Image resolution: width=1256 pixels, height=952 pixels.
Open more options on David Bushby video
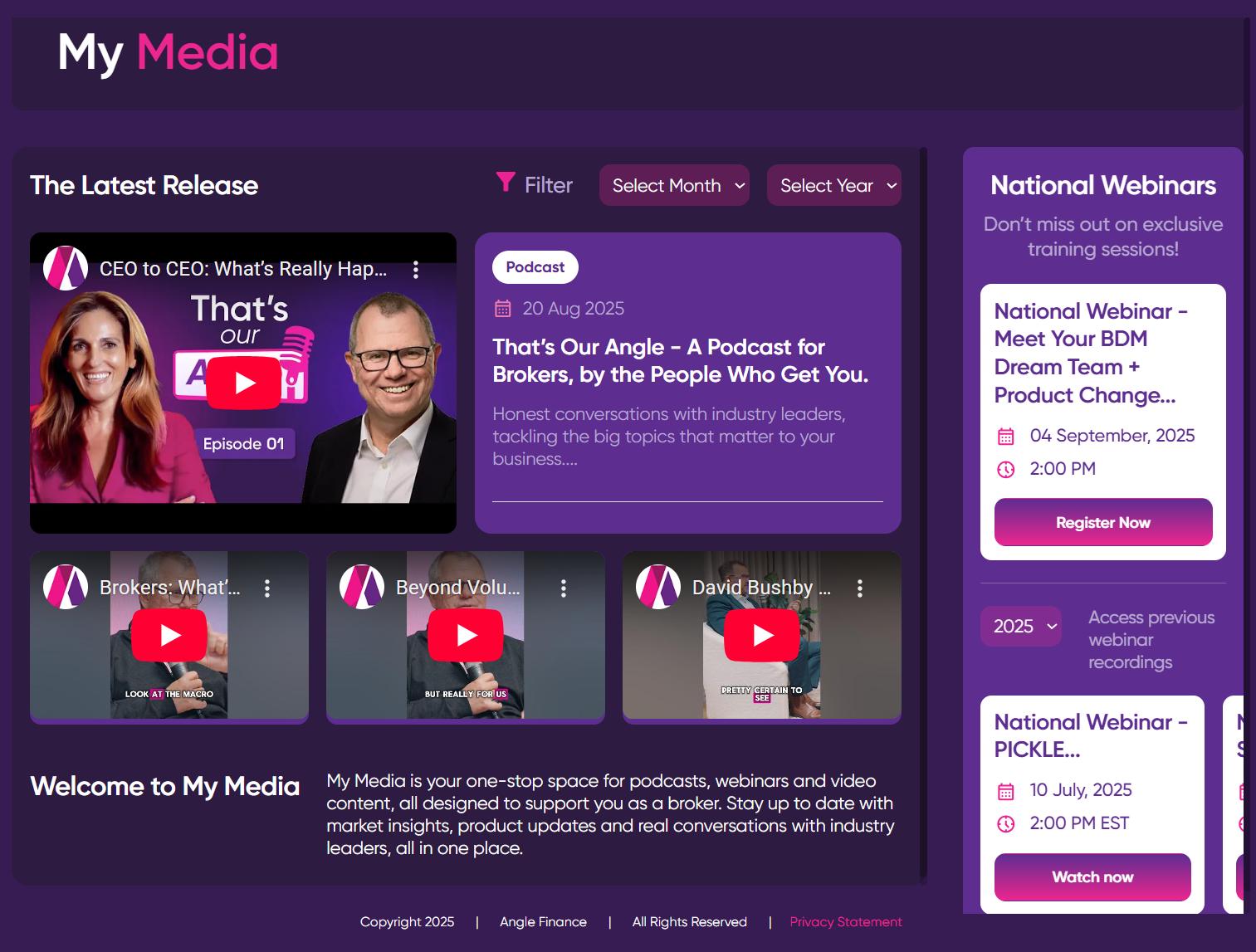pos(860,588)
